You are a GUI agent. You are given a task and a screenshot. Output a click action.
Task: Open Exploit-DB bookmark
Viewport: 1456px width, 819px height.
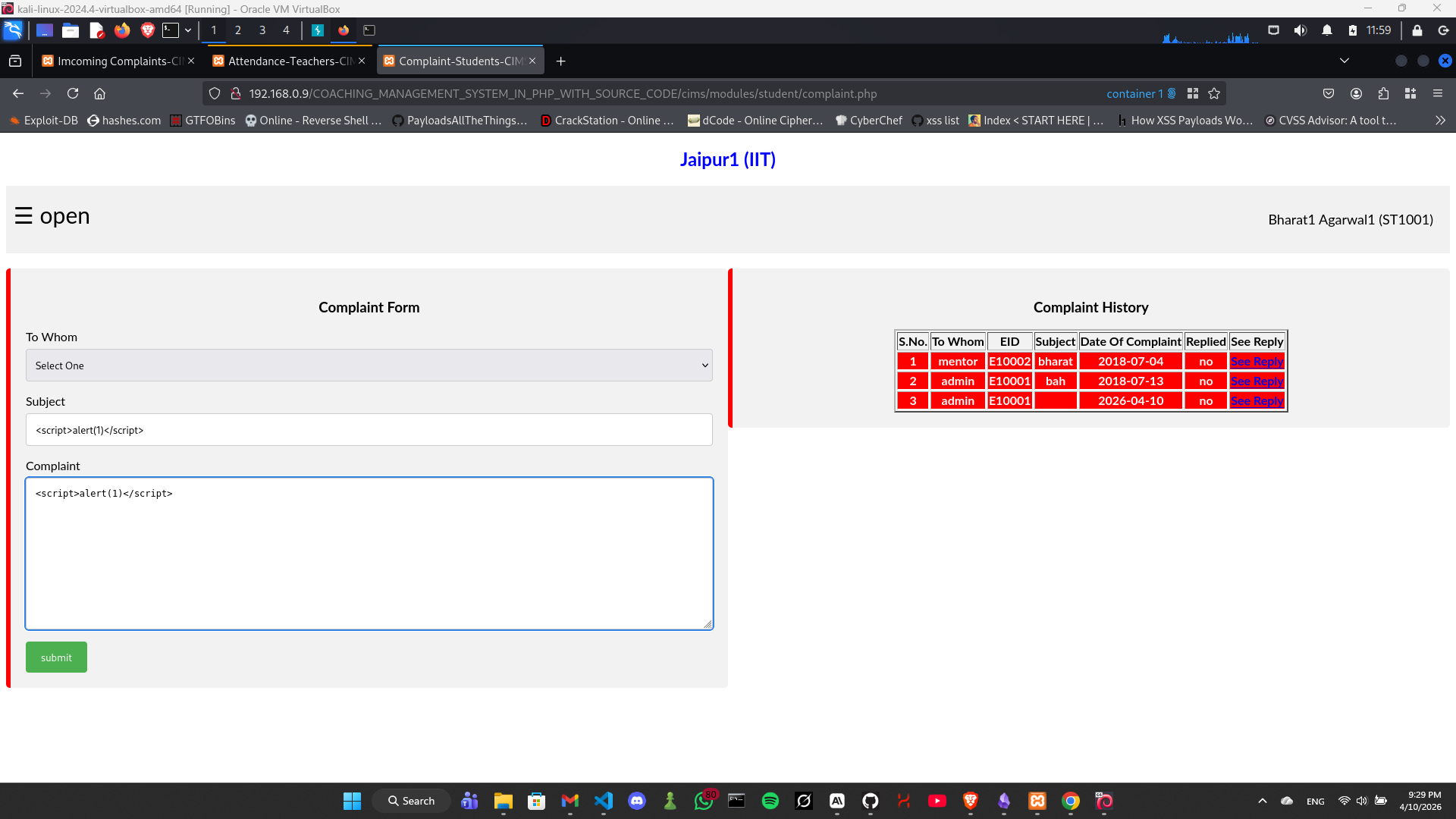tap(44, 121)
